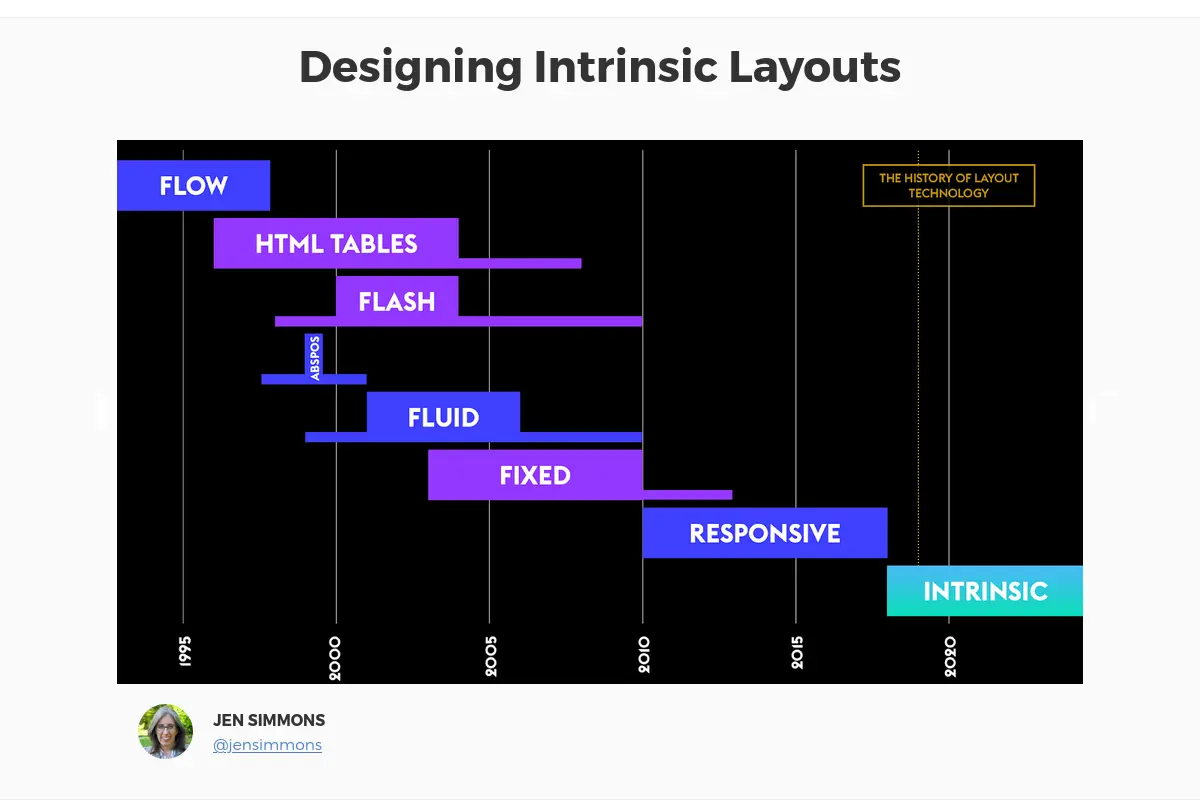
Task: Click "The History of Layout Technology" box
Action: point(949,186)
